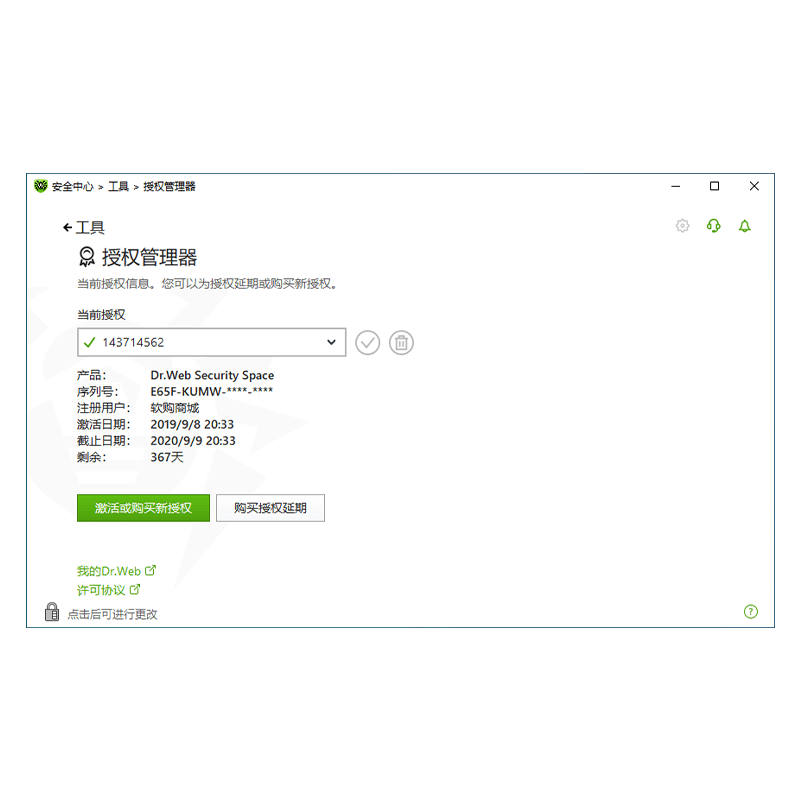Open help via the question mark icon
The width and height of the screenshot is (800, 800).
(x=751, y=611)
